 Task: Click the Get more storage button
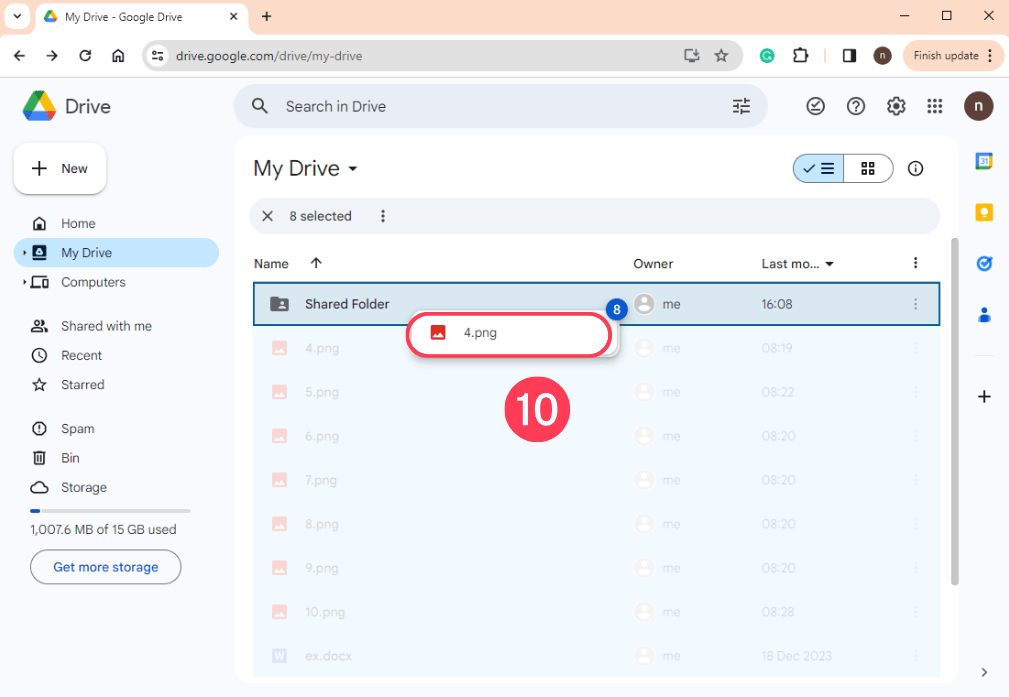[x=105, y=567]
